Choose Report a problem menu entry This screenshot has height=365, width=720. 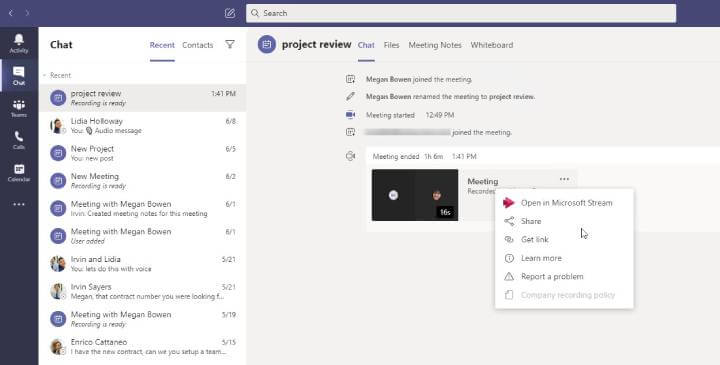tap(564, 276)
